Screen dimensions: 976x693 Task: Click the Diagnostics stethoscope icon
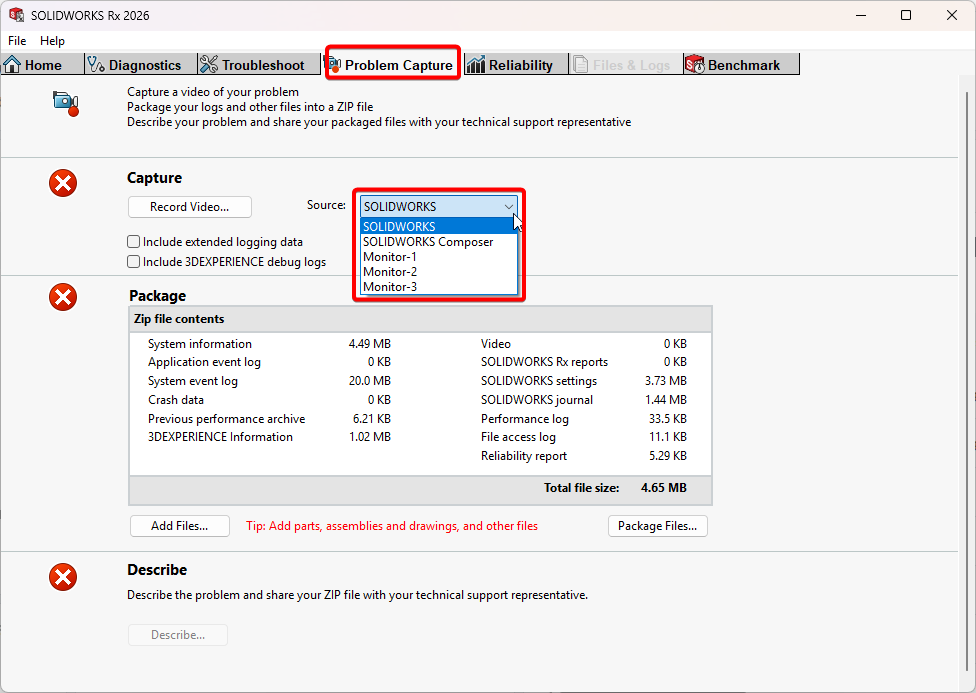click(96, 65)
